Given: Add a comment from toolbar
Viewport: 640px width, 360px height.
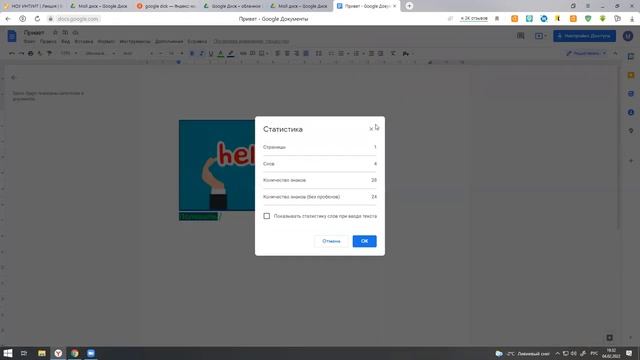Looking at the screenshot, I should pos(252,53).
